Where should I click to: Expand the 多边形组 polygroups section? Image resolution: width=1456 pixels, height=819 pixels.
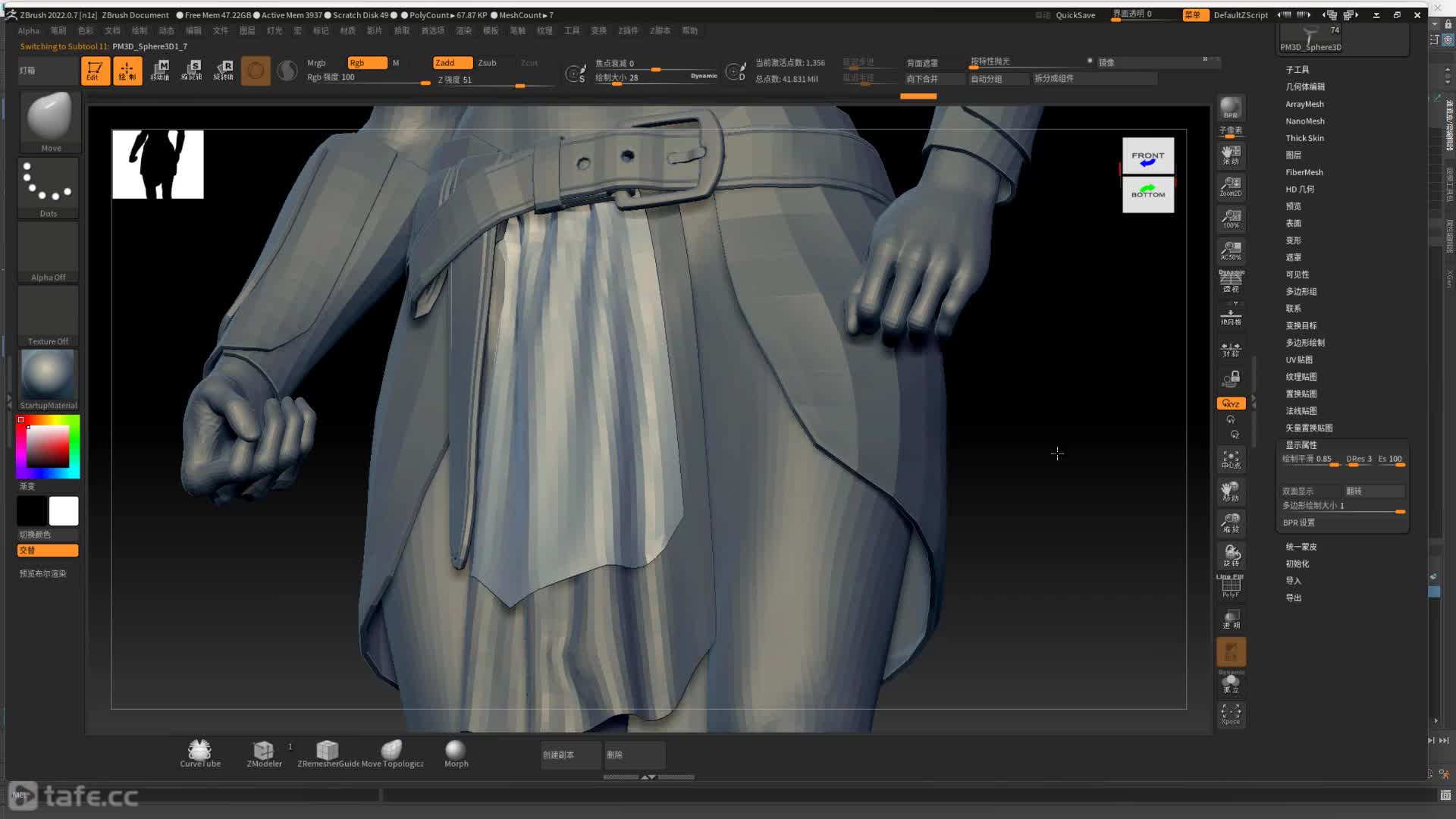1301,291
